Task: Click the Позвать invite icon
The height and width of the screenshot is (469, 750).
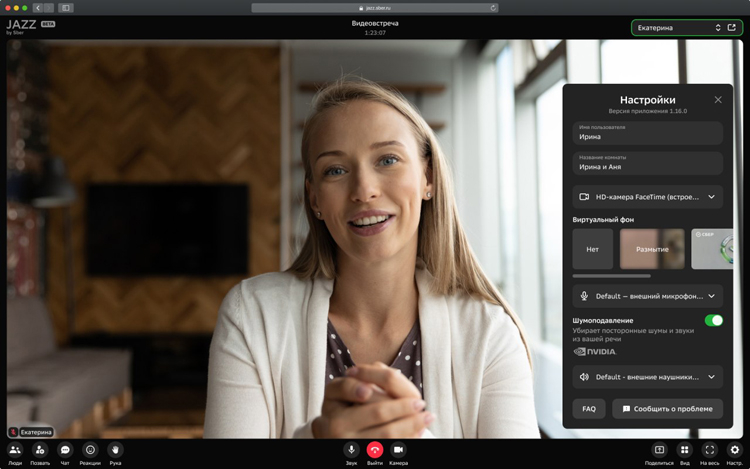Action: click(x=40, y=450)
